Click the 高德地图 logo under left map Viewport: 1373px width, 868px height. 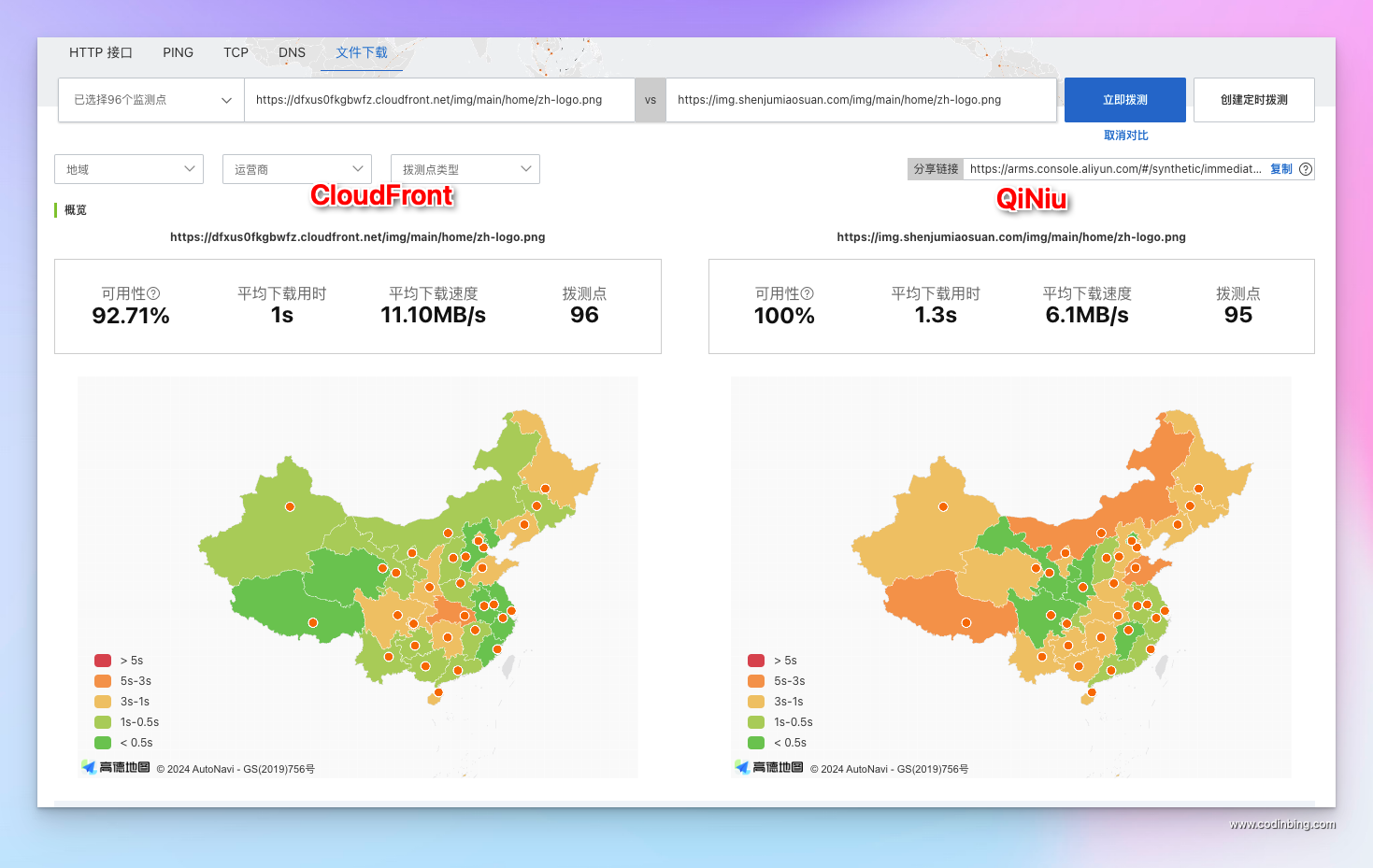coord(116,767)
